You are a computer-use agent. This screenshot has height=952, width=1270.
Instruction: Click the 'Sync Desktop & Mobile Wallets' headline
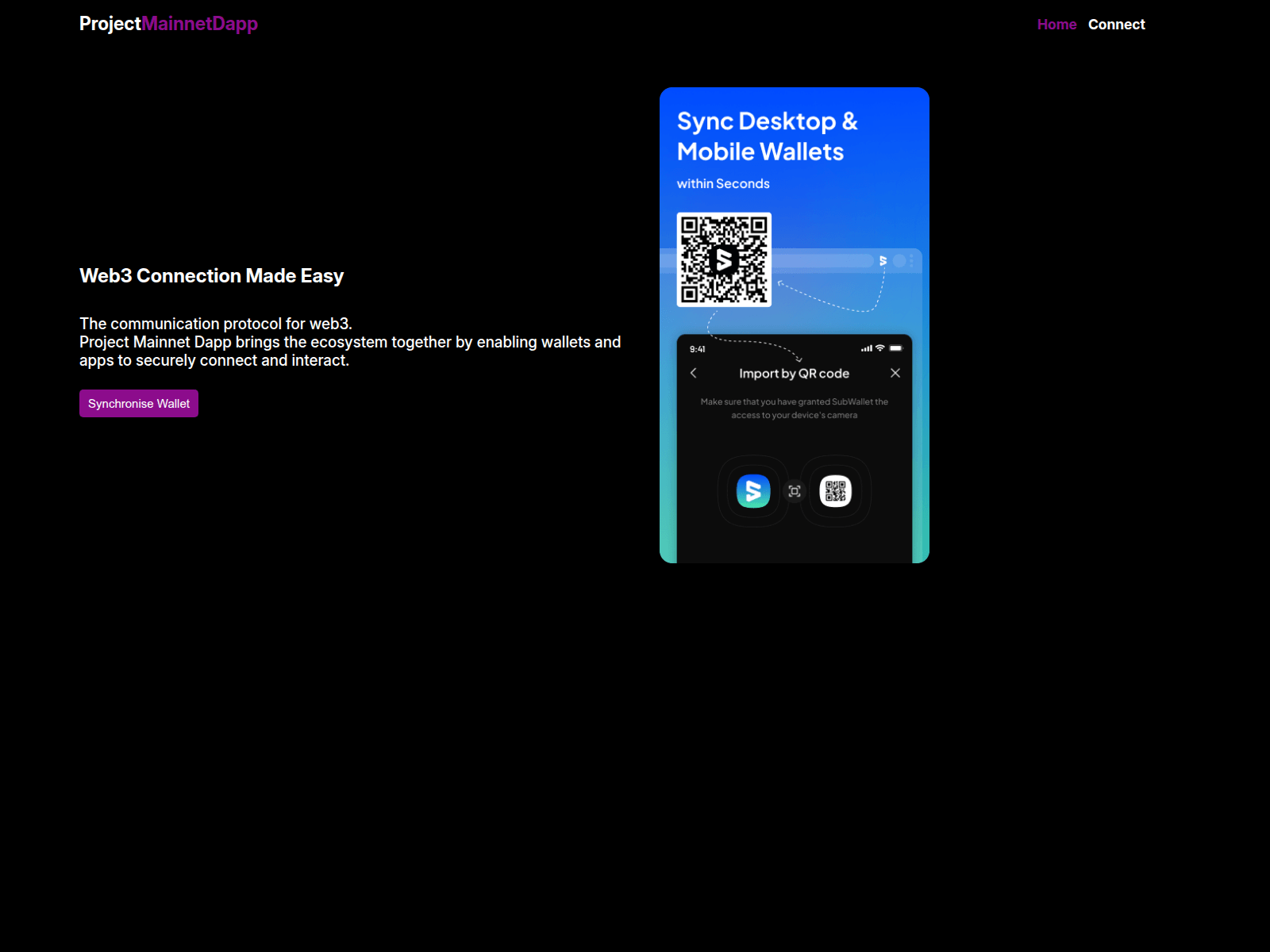point(768,136)
